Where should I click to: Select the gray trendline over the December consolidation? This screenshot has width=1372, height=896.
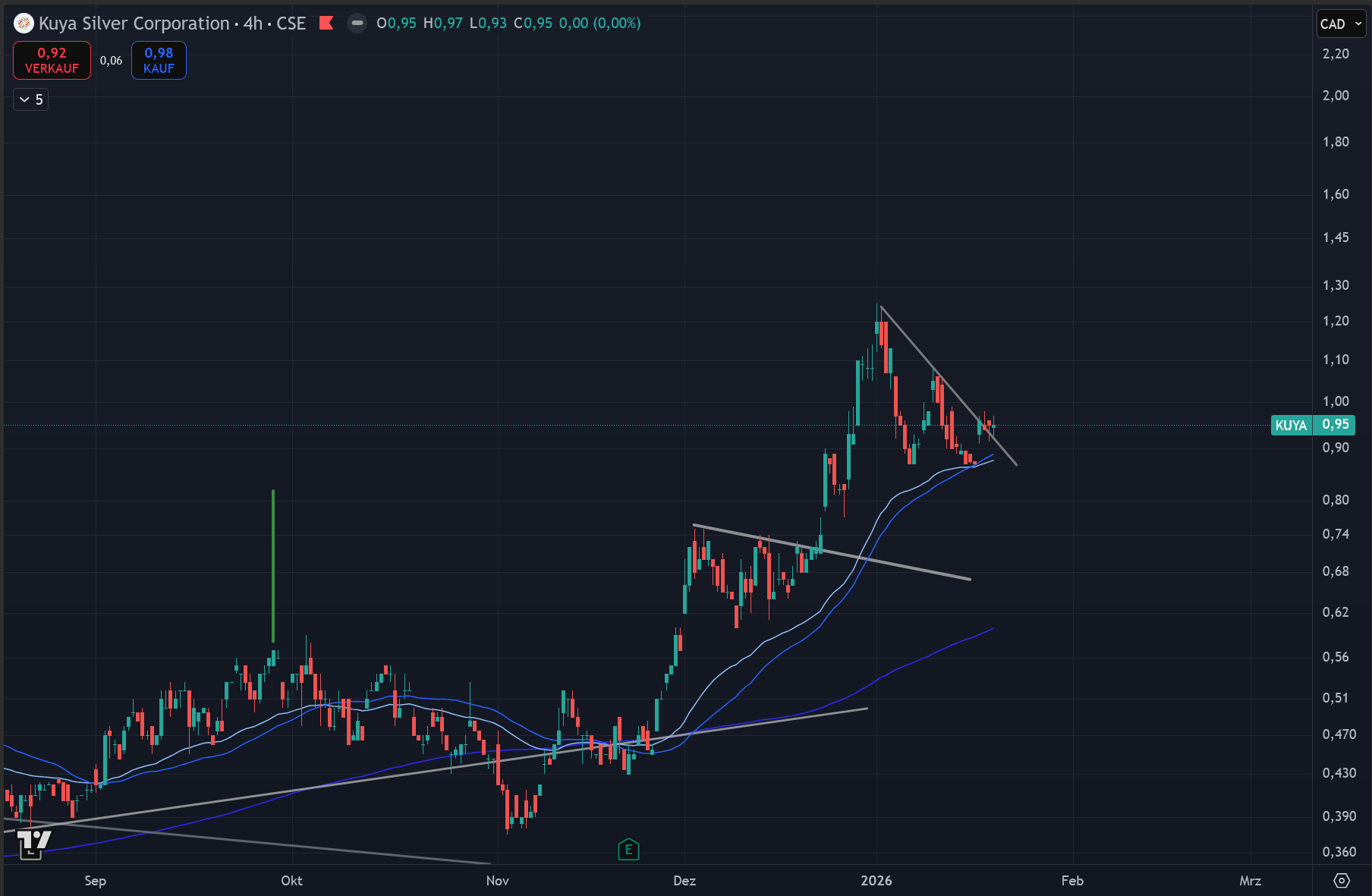(x=832, y=552)
